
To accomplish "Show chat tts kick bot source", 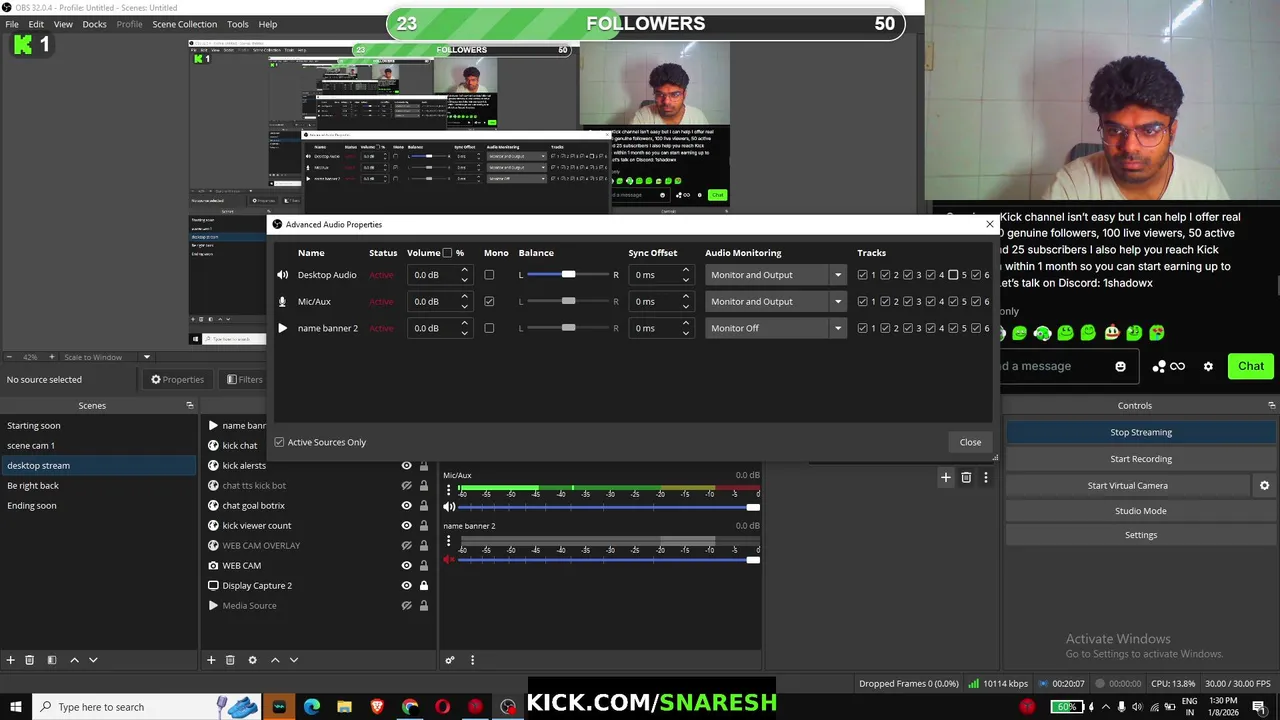I will [x=406, y=485].
